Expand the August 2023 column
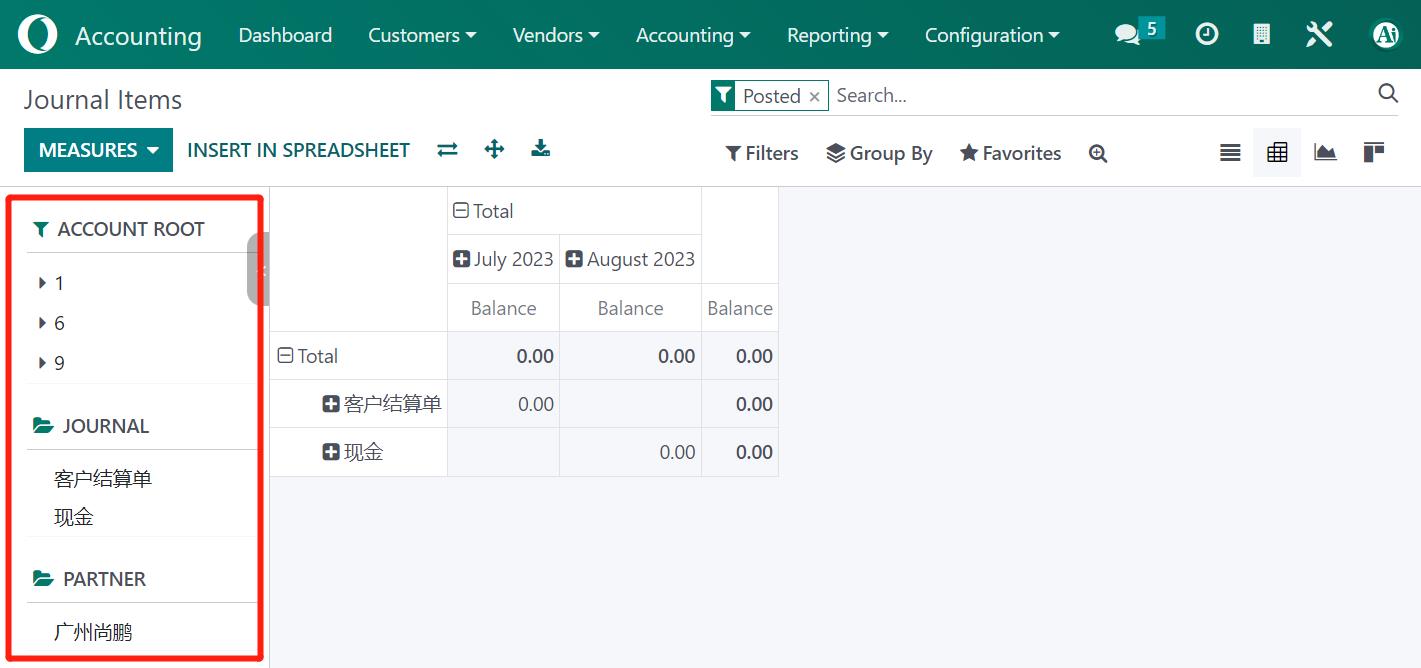This screenshot has width=1421, height=668. (574, 259)
